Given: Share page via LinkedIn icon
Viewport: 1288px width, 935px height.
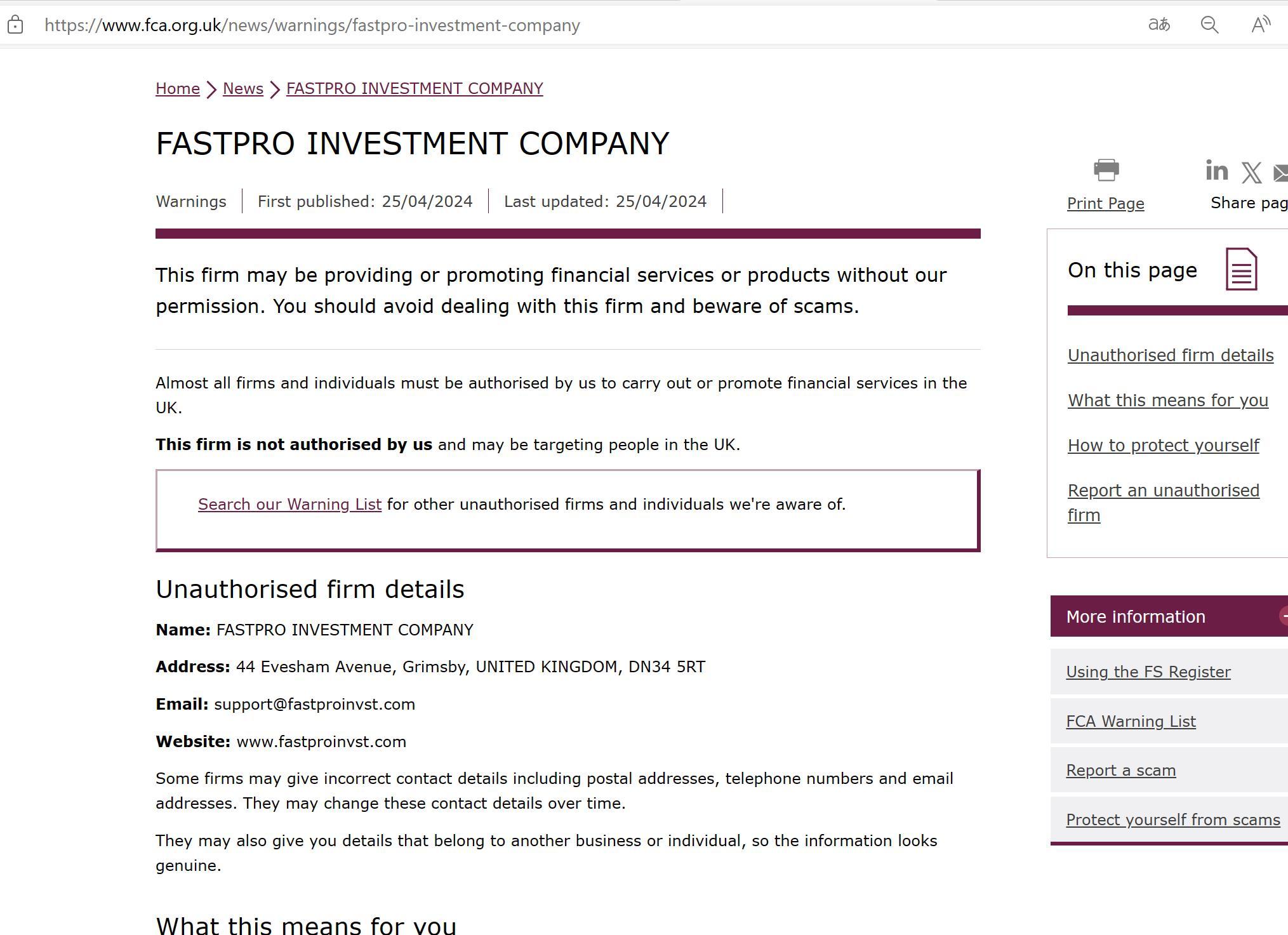Looking at the screenshot, I should [1216, 171].
